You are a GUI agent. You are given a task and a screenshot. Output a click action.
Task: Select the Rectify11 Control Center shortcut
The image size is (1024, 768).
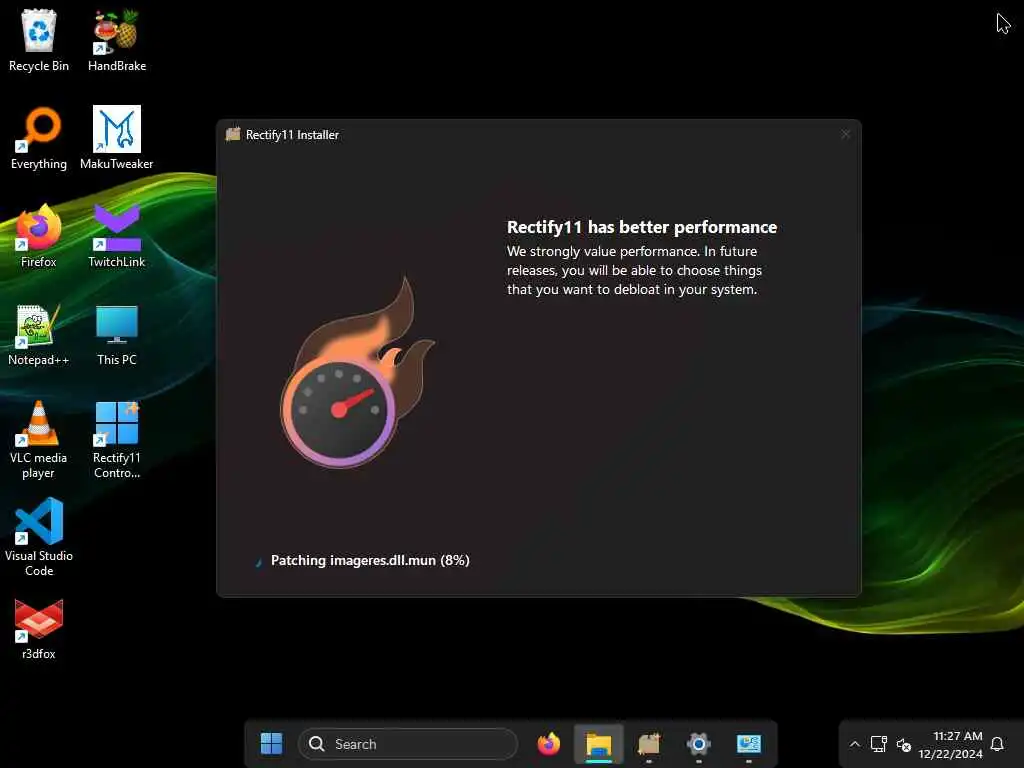click(x=117, y=440)
